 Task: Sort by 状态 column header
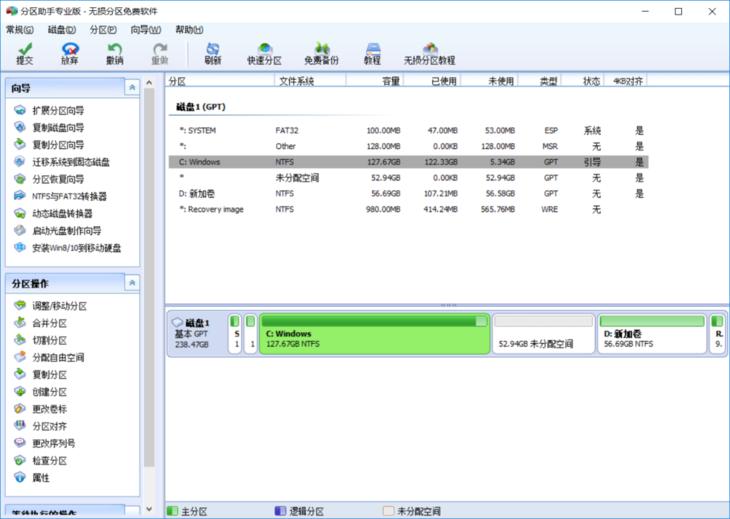583,81
